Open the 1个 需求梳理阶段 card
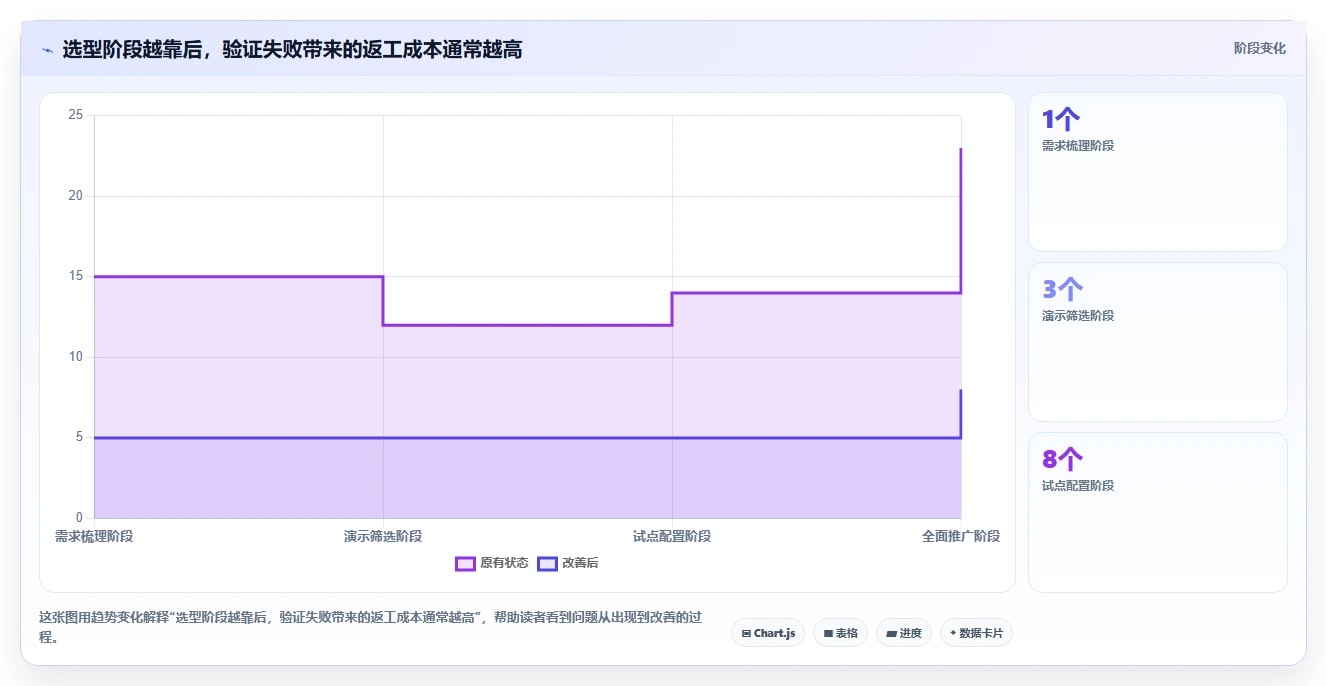The height and width of the screenshot is (686, 1327). point(1158,172)
